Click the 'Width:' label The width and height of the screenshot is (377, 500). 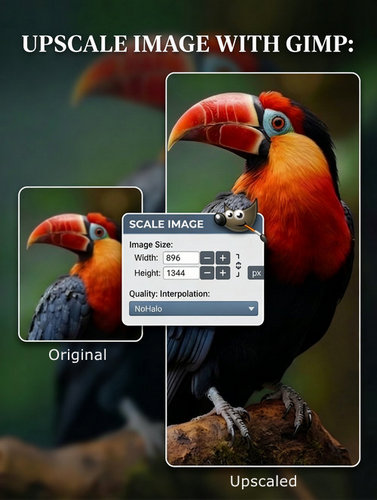click(146, 258)
